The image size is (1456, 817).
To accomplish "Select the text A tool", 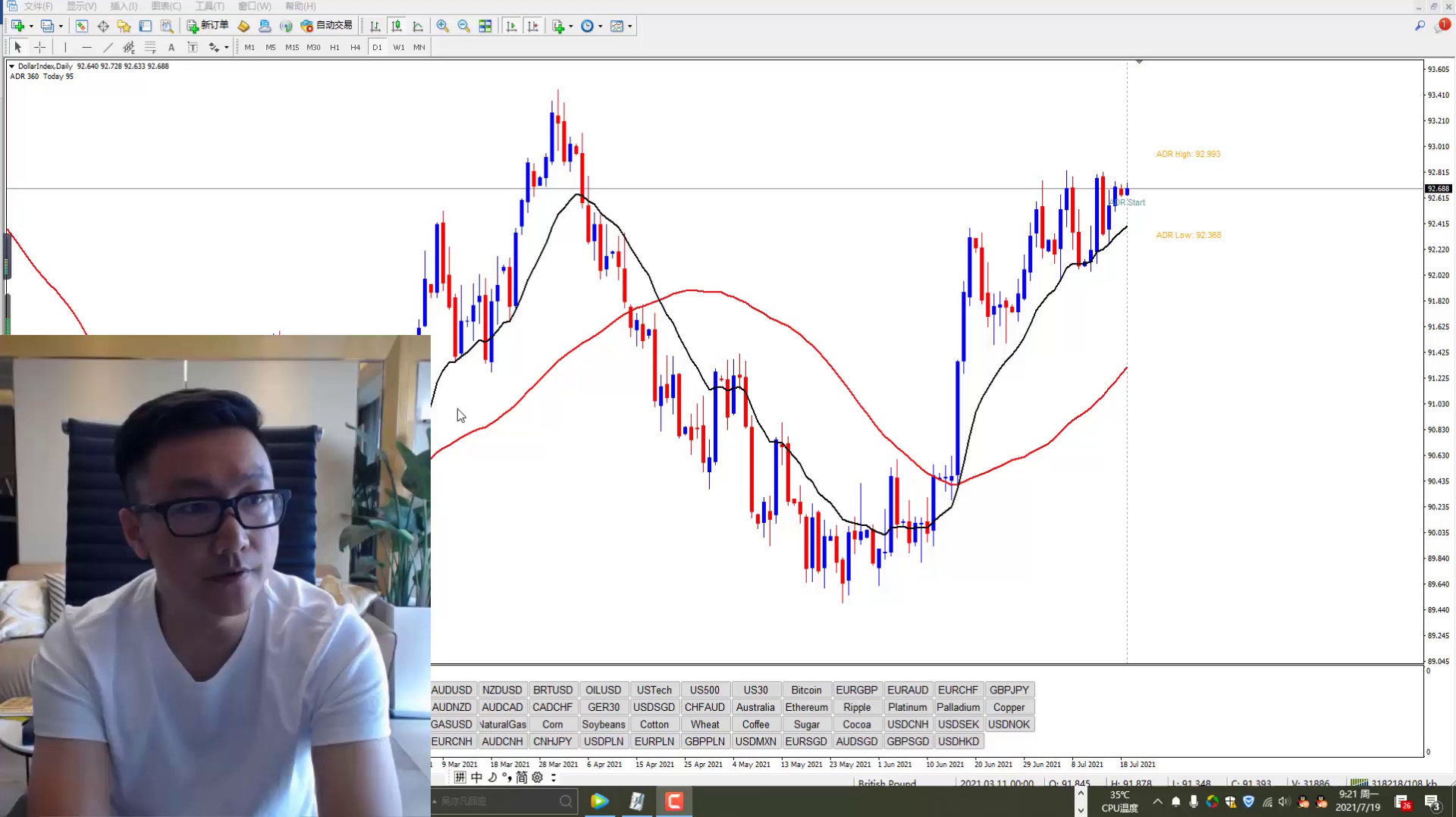I will 171,47.
